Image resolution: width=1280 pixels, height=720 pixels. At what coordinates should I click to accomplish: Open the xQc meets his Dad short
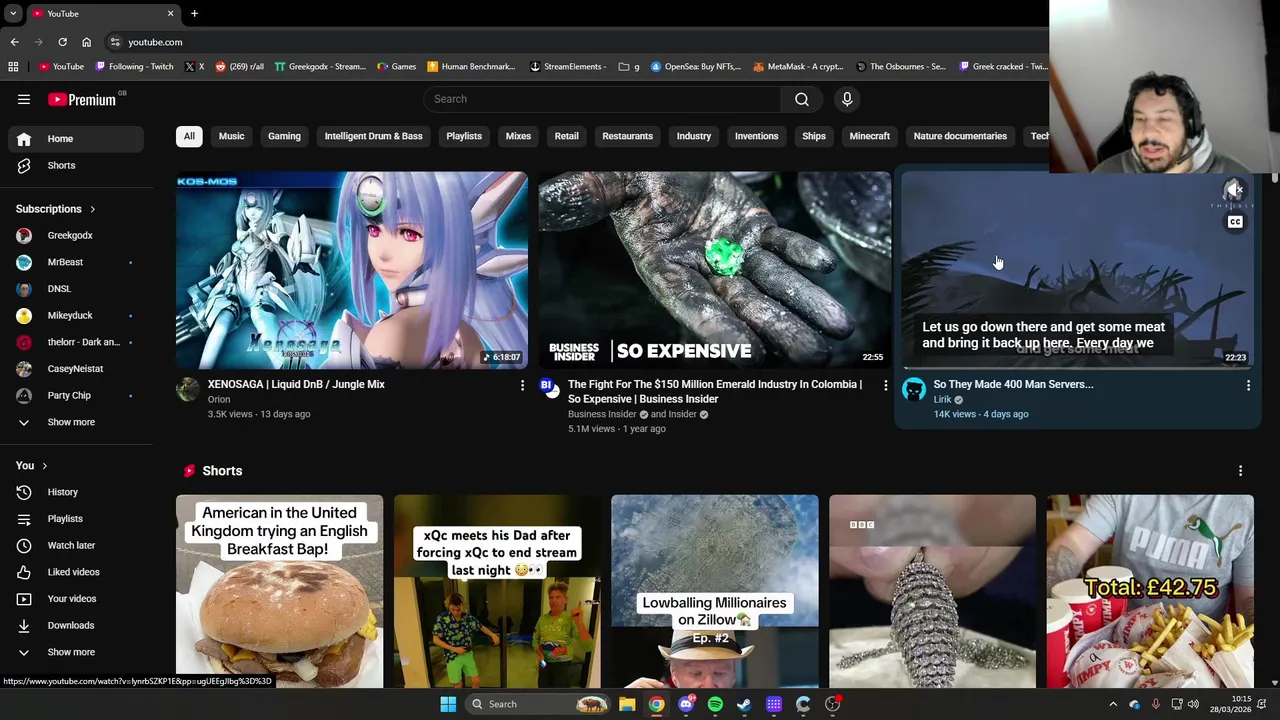click(x=497, y=591)
